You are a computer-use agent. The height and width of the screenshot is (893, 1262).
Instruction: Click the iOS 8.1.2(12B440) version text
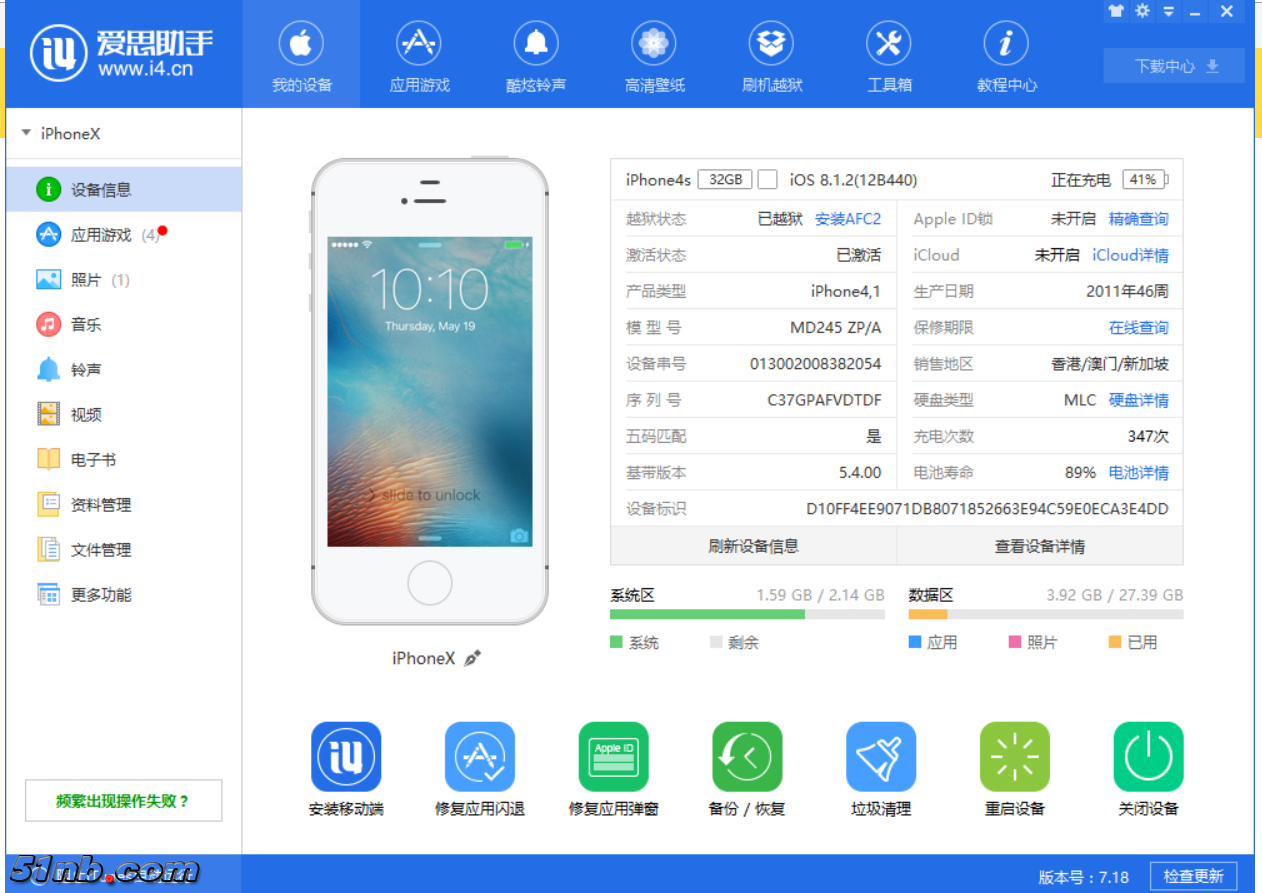tap(853, 180)
